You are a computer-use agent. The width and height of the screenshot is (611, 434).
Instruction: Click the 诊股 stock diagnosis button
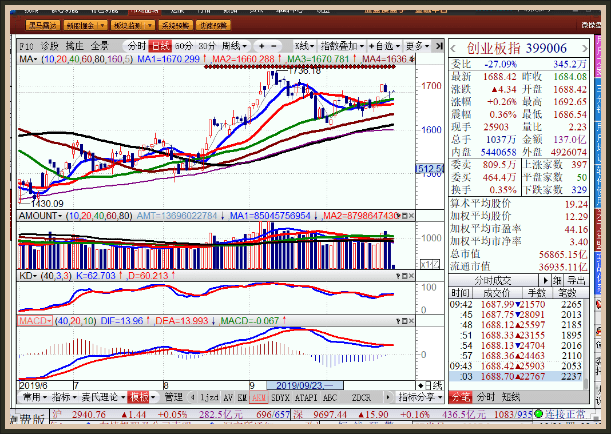[x=50, y=46]
